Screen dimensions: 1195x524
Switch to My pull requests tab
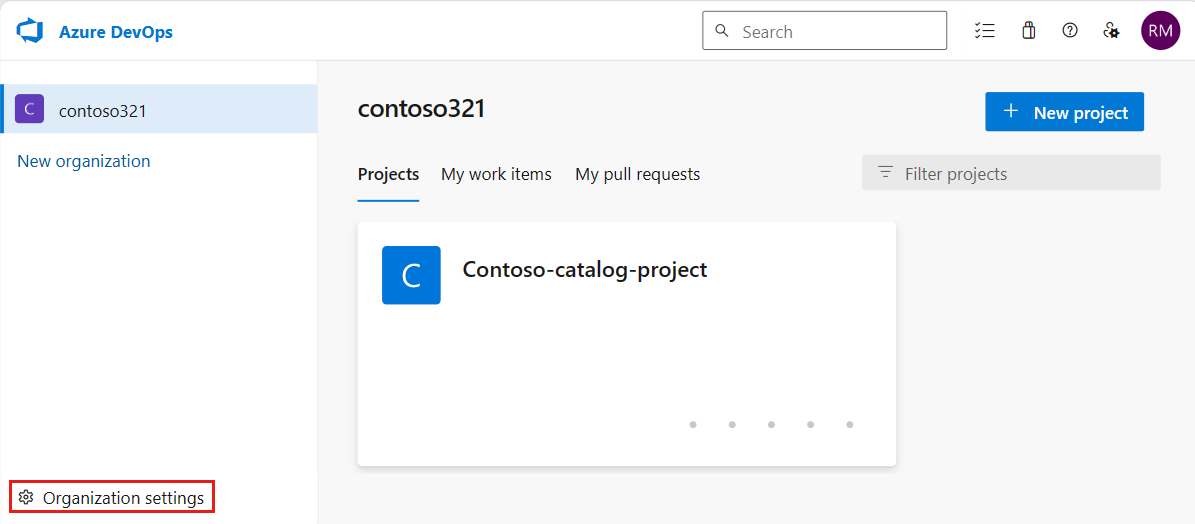coord(637,174)
